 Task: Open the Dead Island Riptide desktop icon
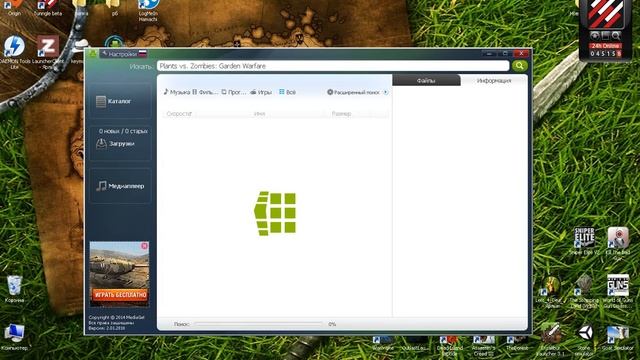click(x=450, y=345)
